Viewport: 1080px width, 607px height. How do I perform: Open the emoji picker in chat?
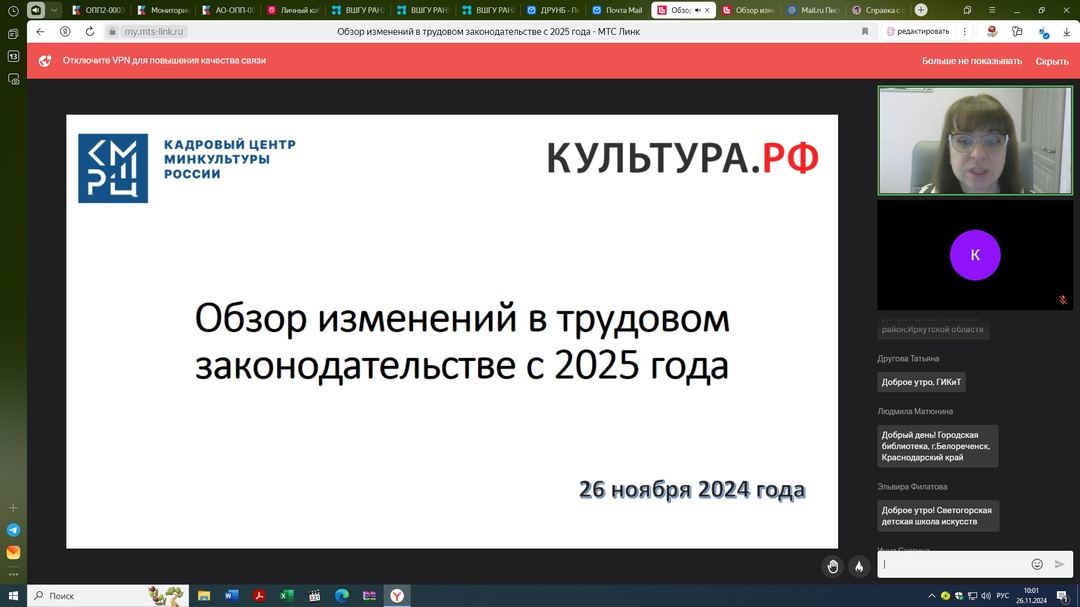tap(1037, 564)
